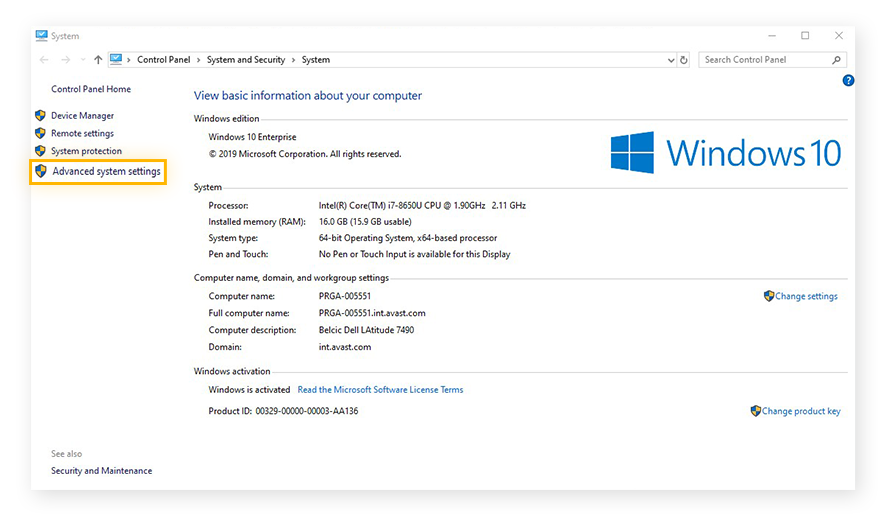Select System and Security in the breadcrumb
This screenshot has width=886, height=520.
pos(246,60)
